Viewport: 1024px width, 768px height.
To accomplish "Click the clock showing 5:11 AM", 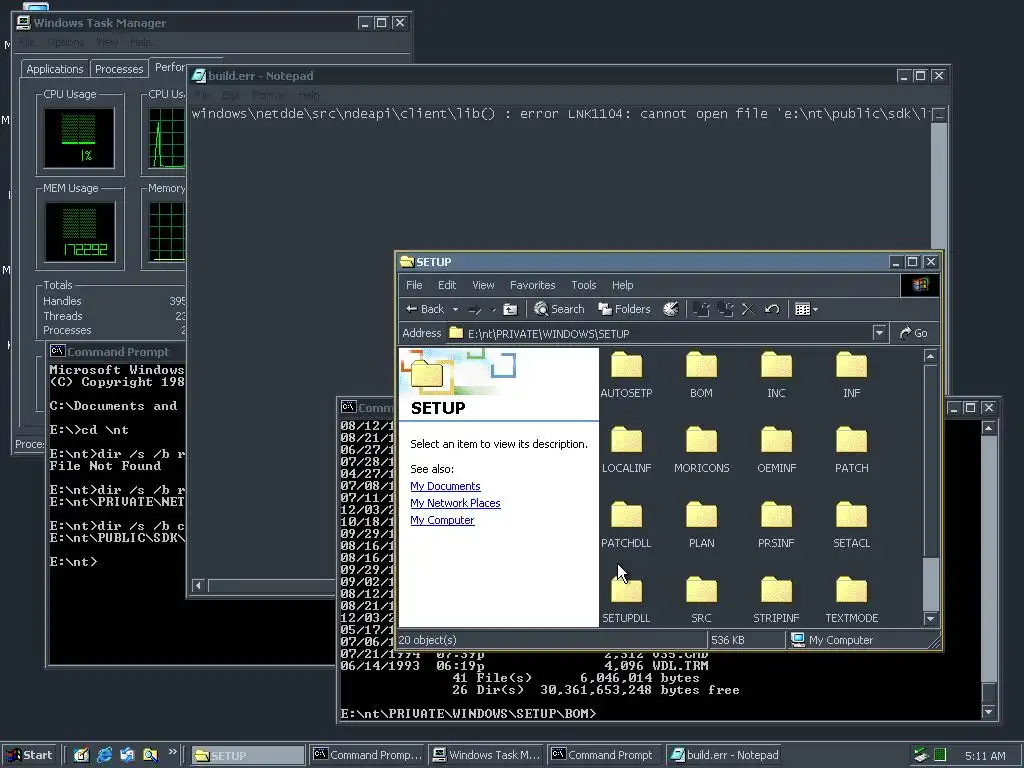I will [x=985, y=756].
